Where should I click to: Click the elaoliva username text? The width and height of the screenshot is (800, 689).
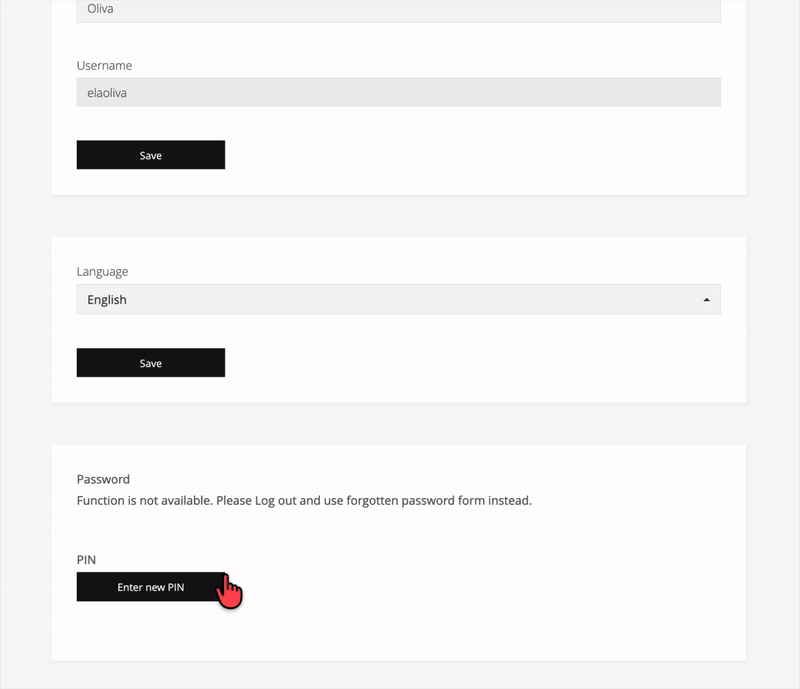[107, 93]
